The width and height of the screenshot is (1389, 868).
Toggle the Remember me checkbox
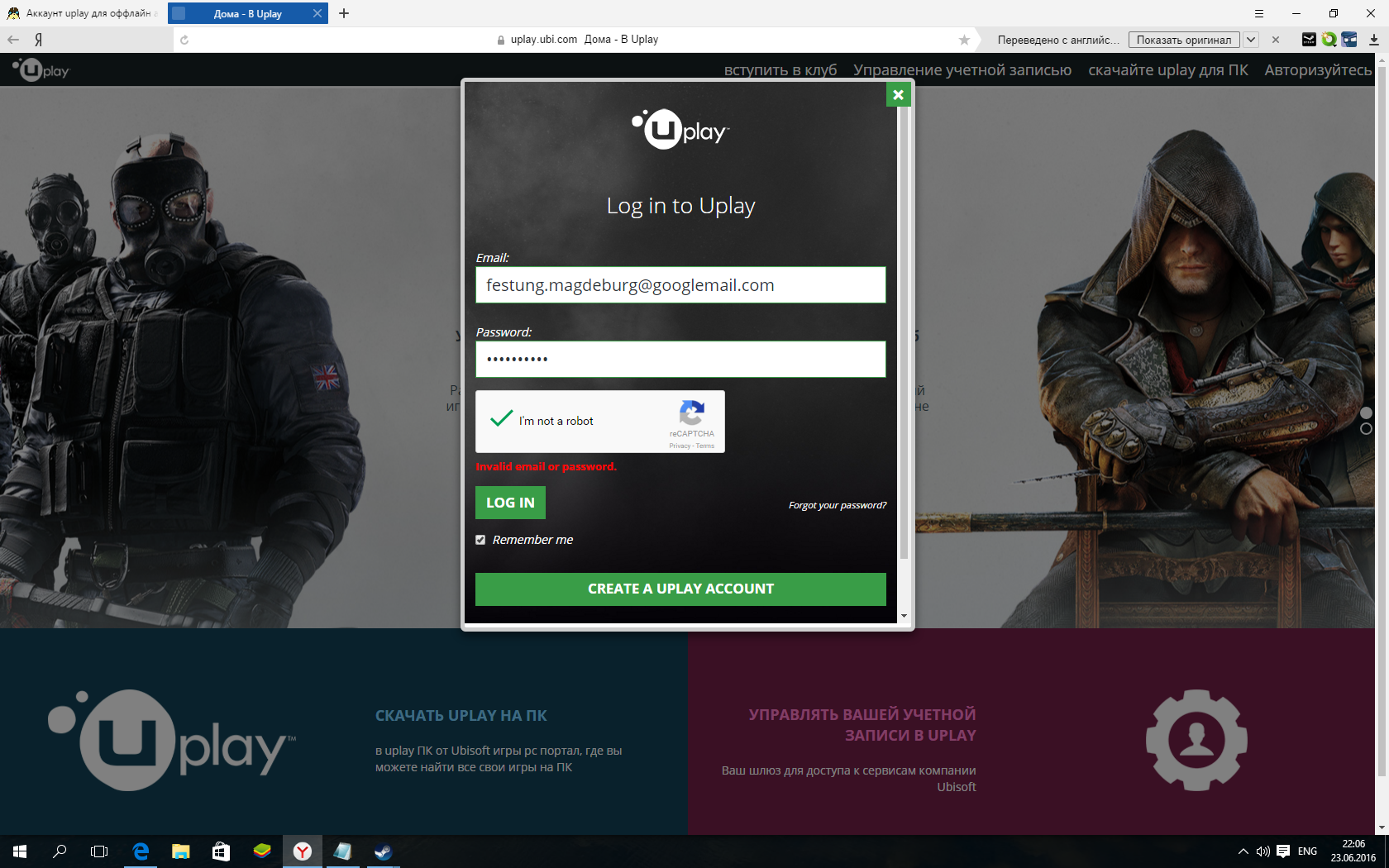coord(480,540)
